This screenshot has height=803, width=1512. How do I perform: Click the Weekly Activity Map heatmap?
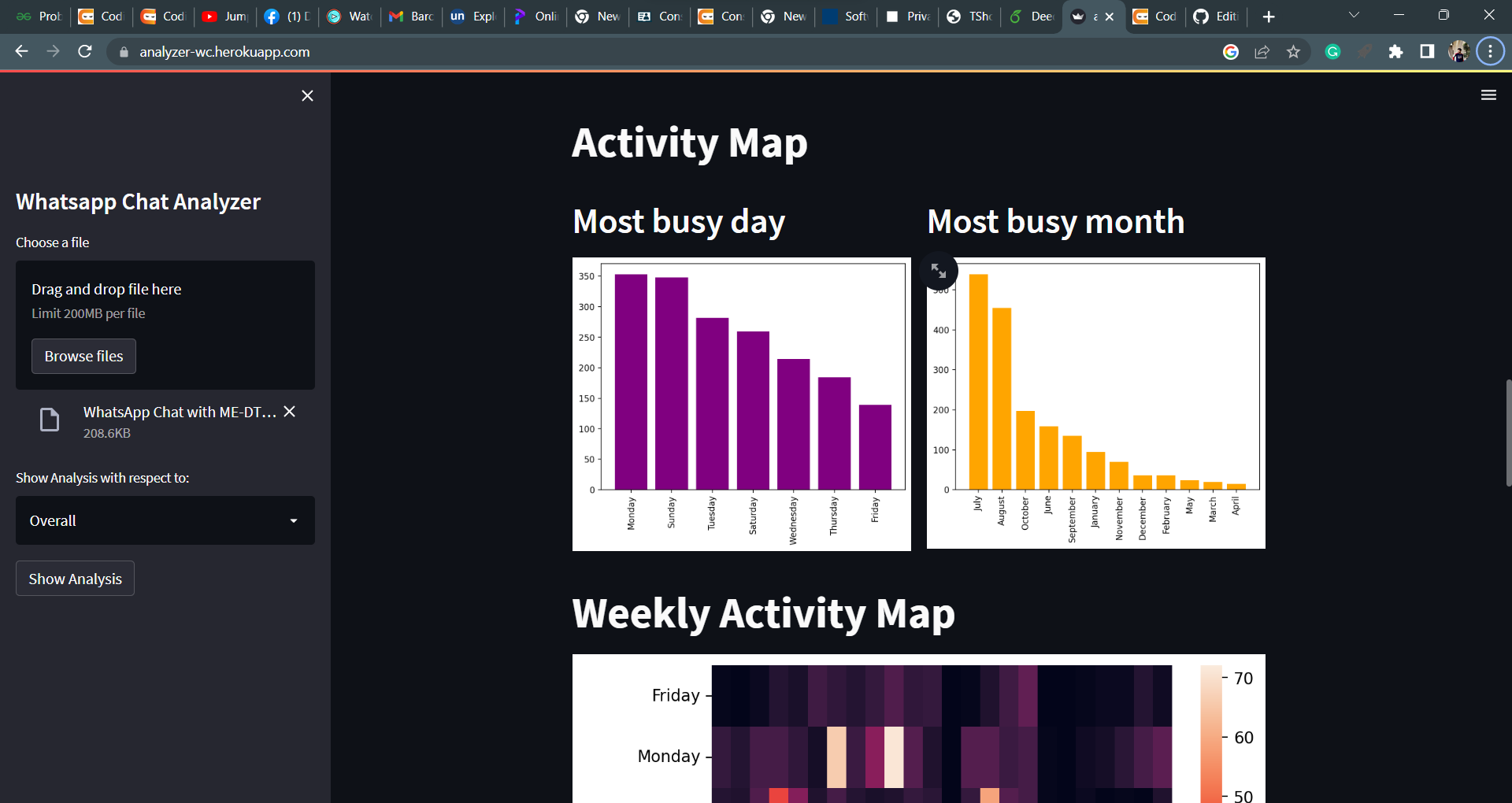(x=942, y=734)
